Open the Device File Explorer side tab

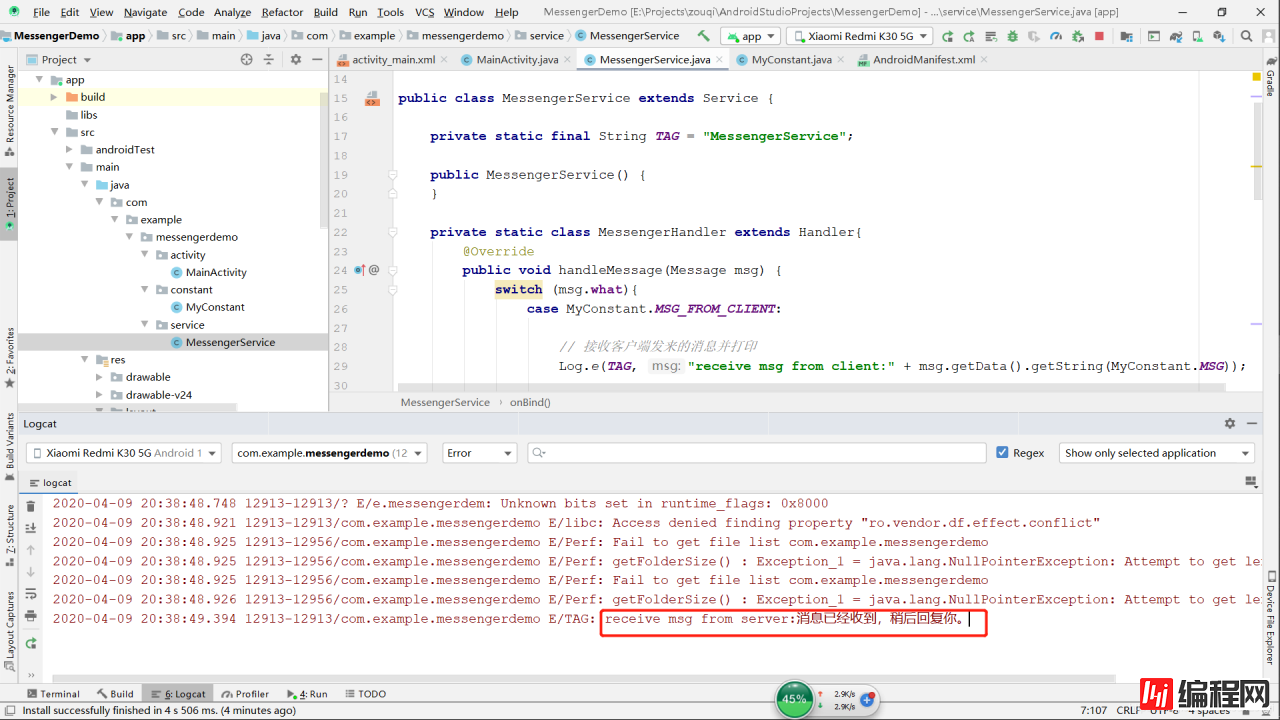(x=1270, y=617)
